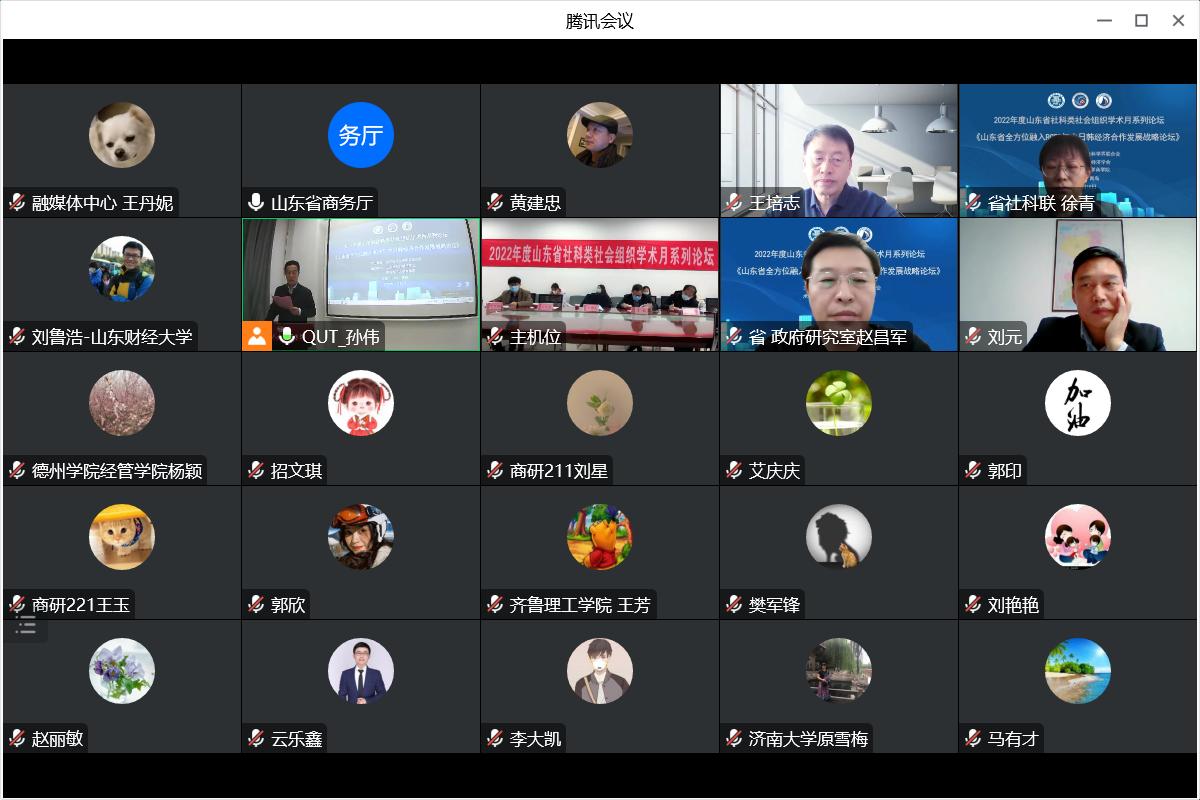
Task: Click the name label 德州学院经管学院杨颖
Action: (117, 471)
